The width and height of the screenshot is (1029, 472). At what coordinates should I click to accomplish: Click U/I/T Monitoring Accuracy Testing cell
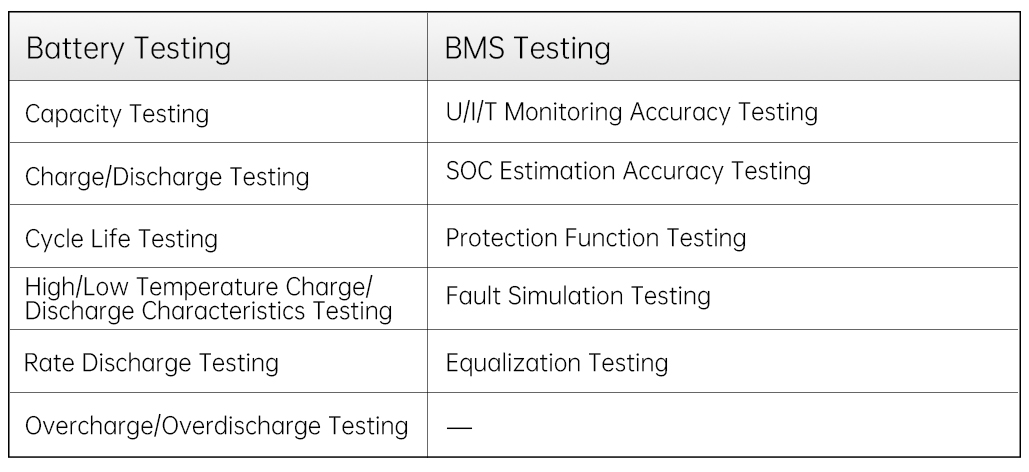631,112
